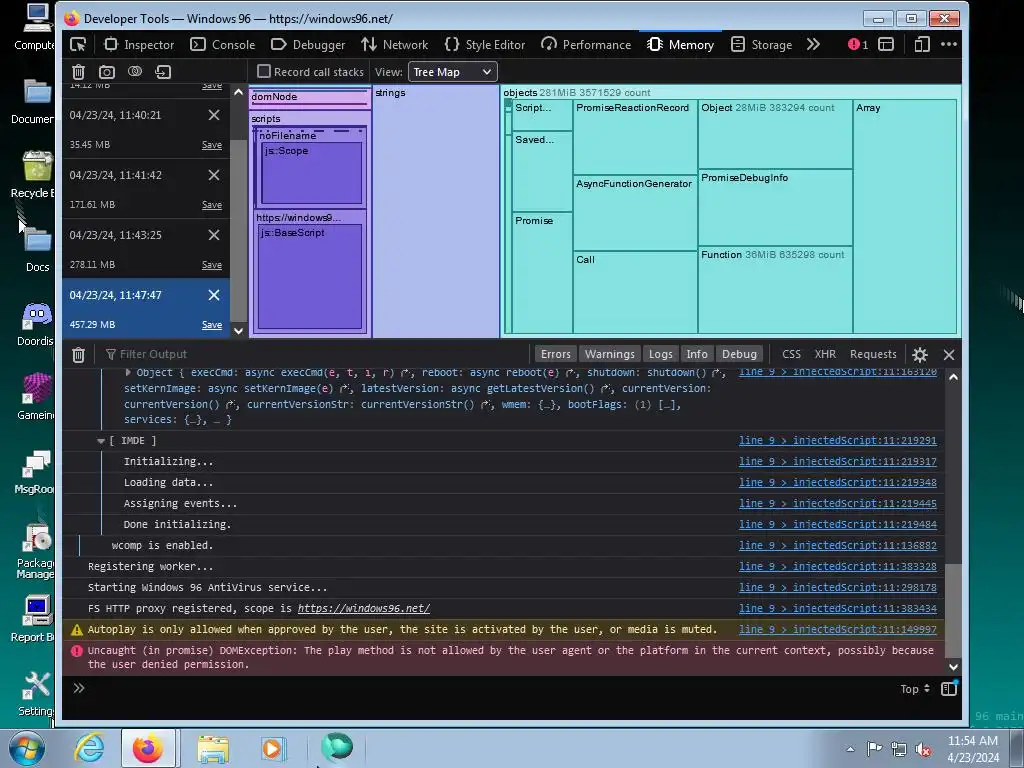Toggle the CSS filter
This screenshot has width=1024, height=768.
791,354
